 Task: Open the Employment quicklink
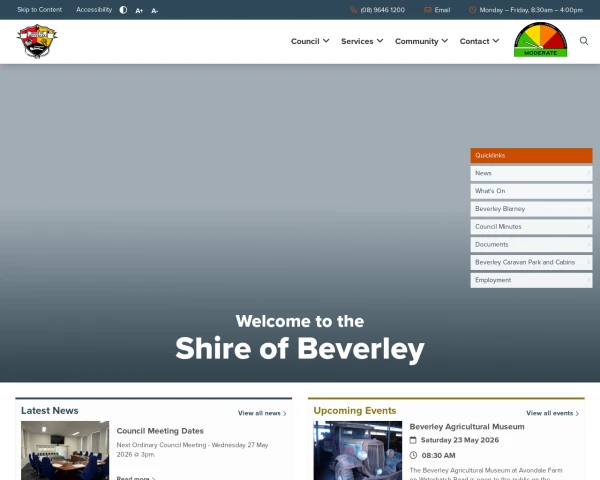pyautogui.click(x=531, y=280)
